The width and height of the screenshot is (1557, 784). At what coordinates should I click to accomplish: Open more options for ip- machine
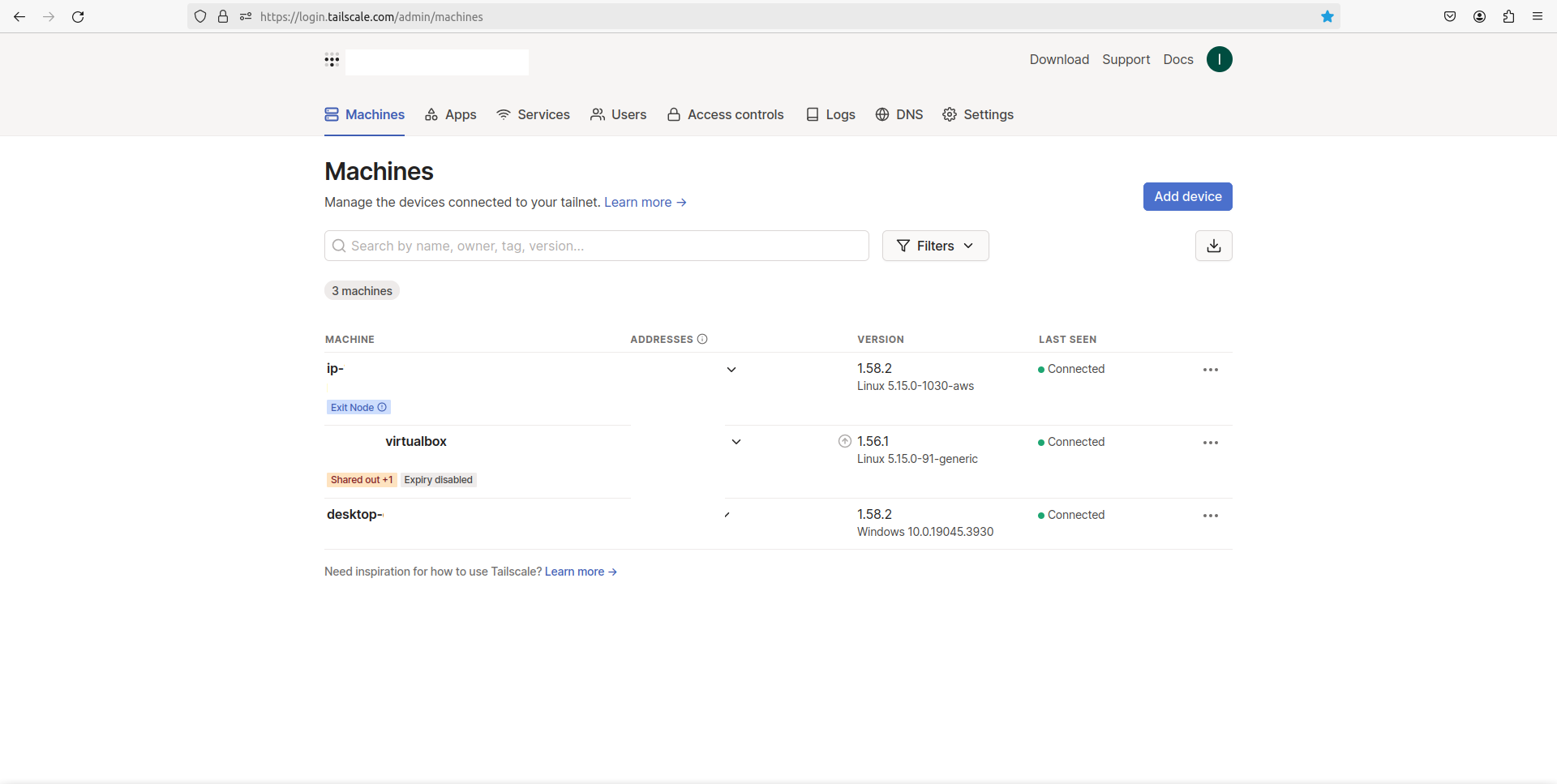click(x=1211, y=370)
